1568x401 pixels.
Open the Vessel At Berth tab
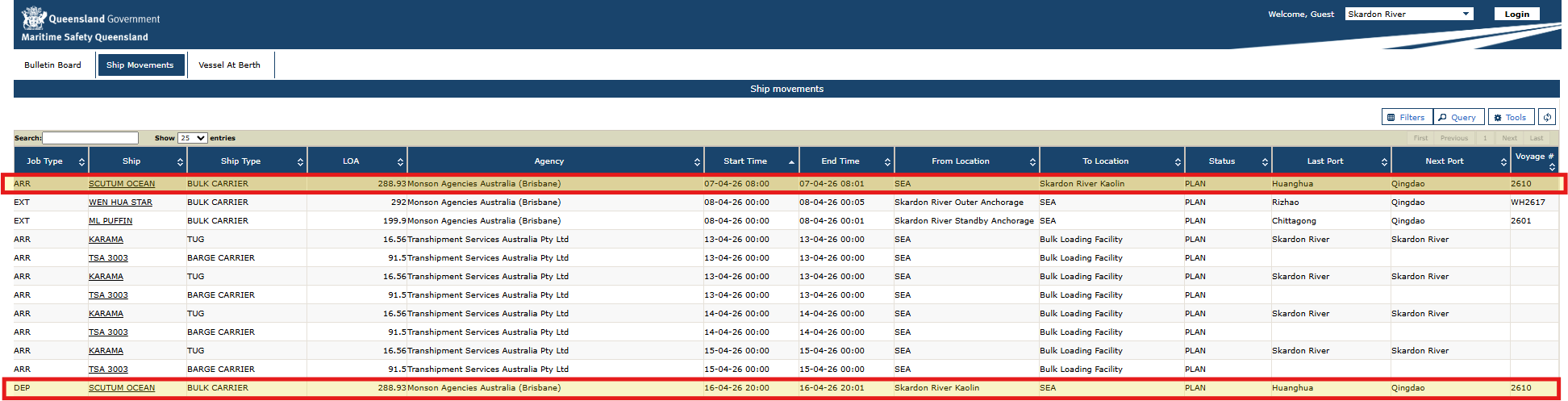[x=229, y=65]
